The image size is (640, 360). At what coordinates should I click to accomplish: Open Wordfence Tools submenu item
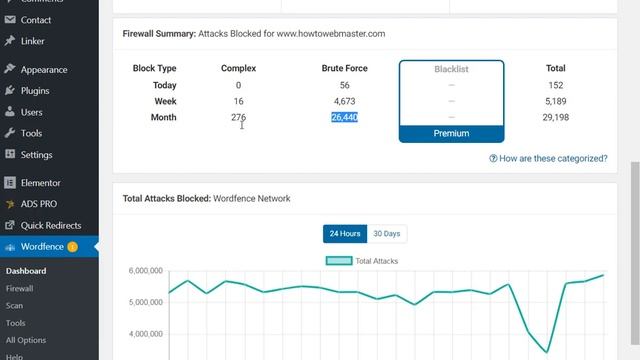(x=16, y=323)
